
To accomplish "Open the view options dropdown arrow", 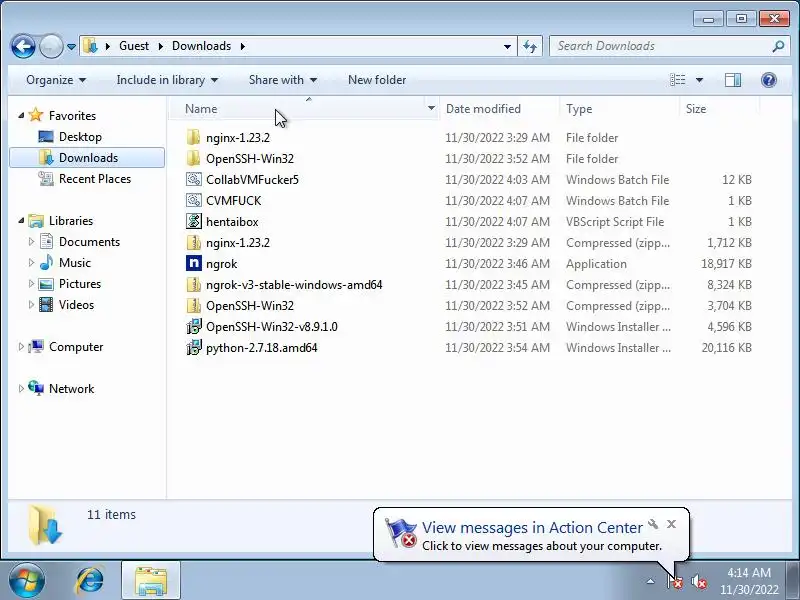I will (699, 80).
